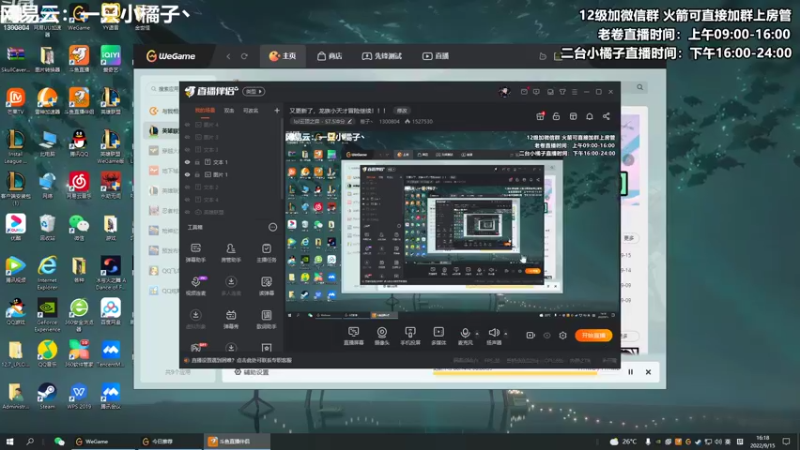Add the 手机投屏 phone cast source
Screen dimensions: 800x450
coord(410,336)
